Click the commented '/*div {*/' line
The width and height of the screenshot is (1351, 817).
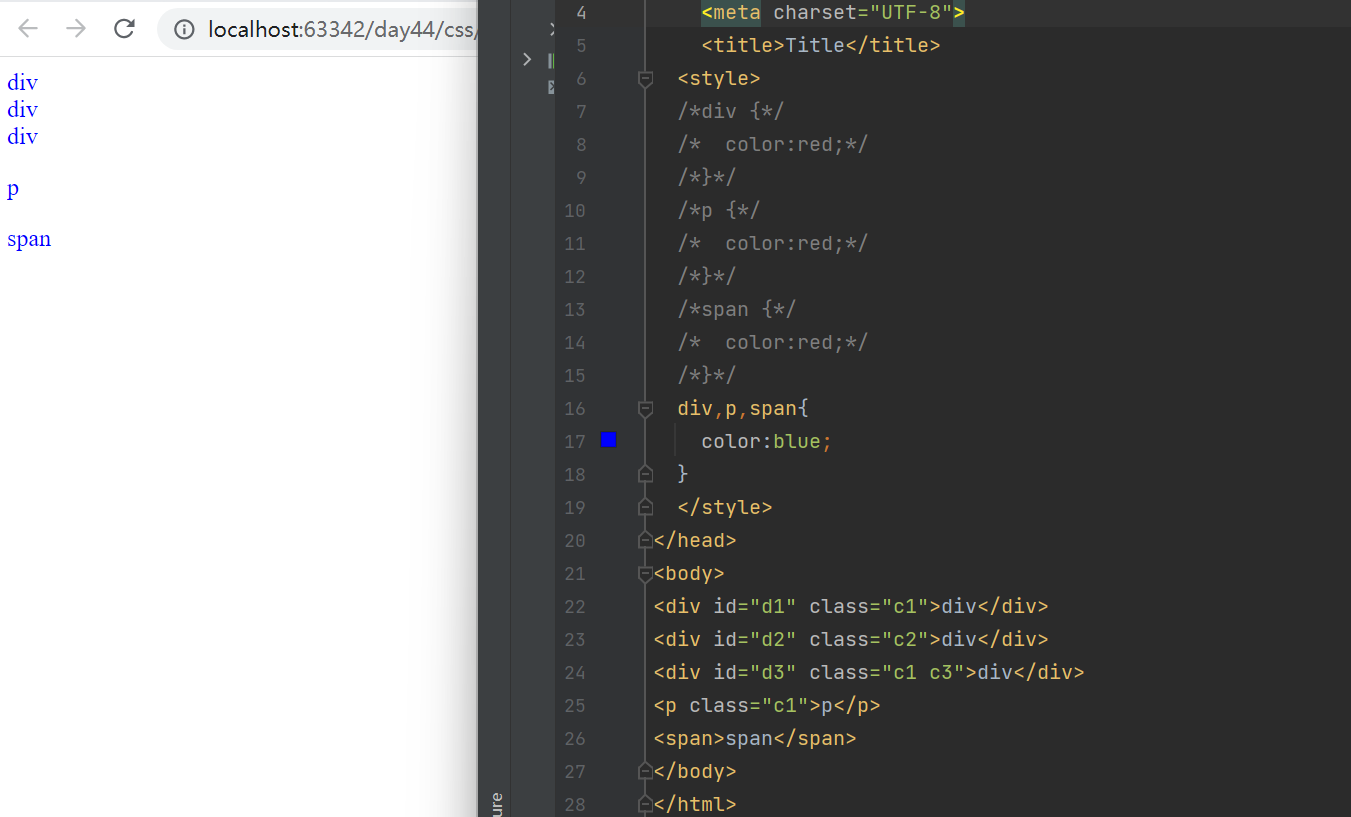[730, 111]
